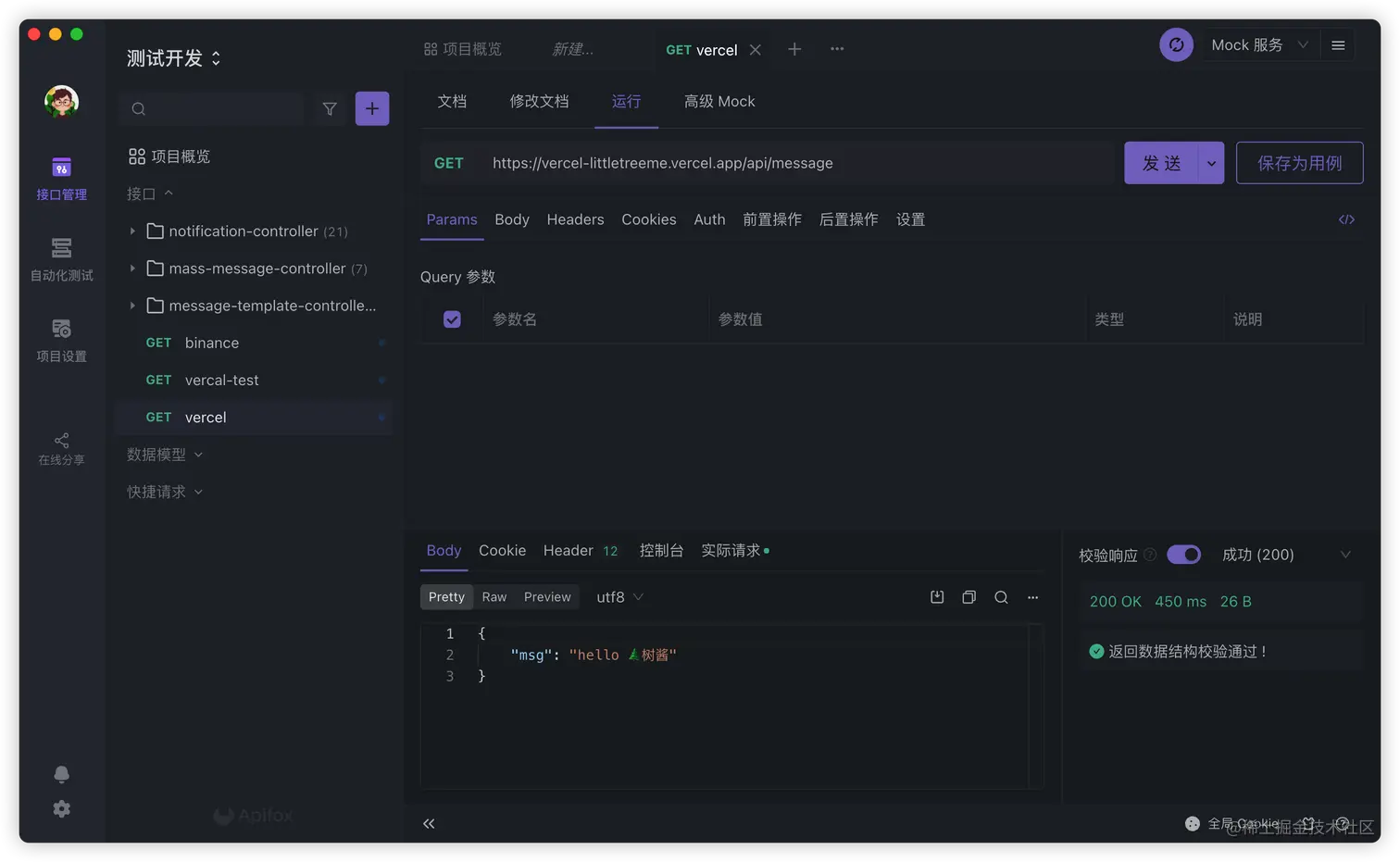Download the response body

(x=936, y=597)
